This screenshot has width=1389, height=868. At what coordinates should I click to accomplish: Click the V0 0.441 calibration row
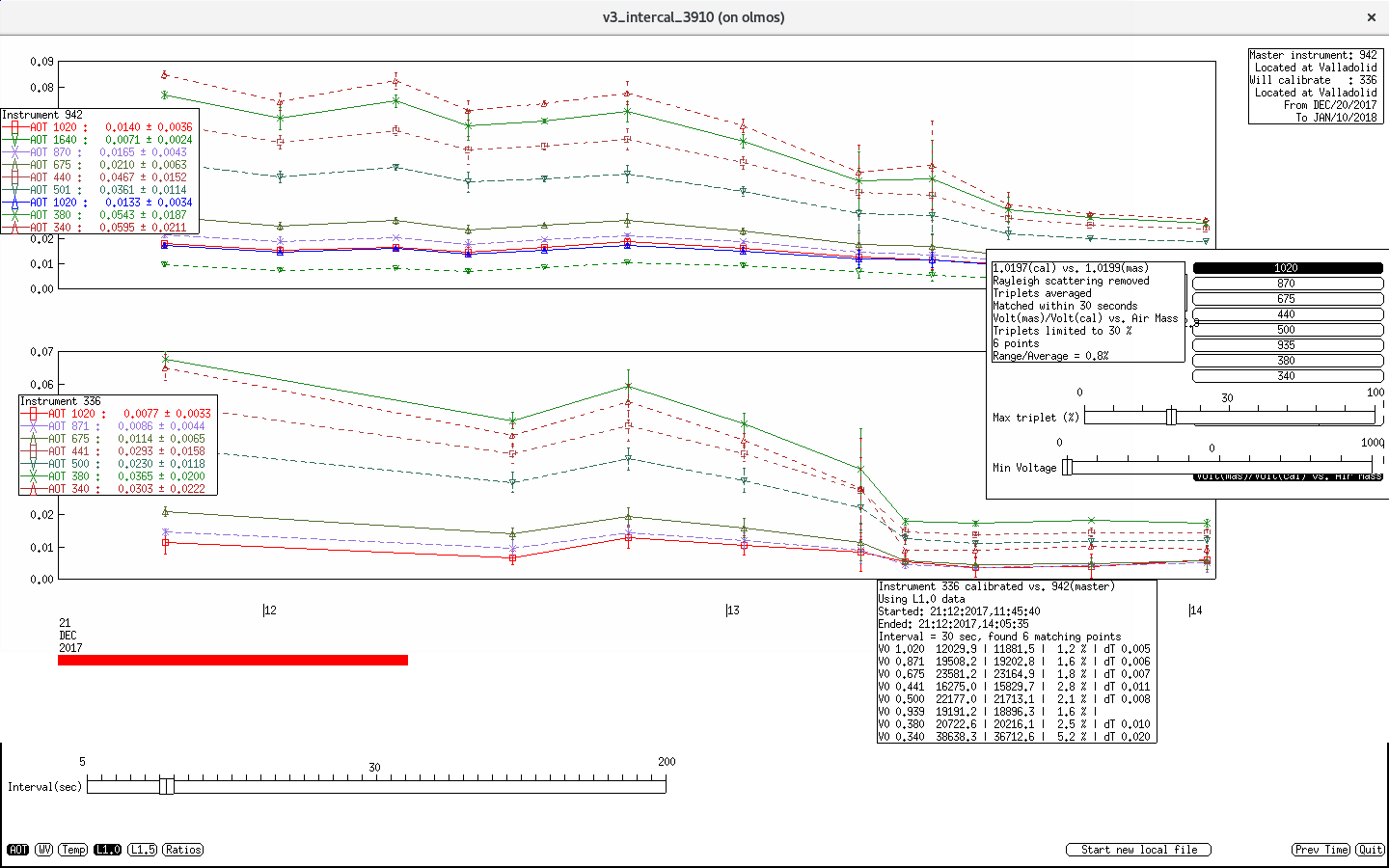tap(1015, 687)
